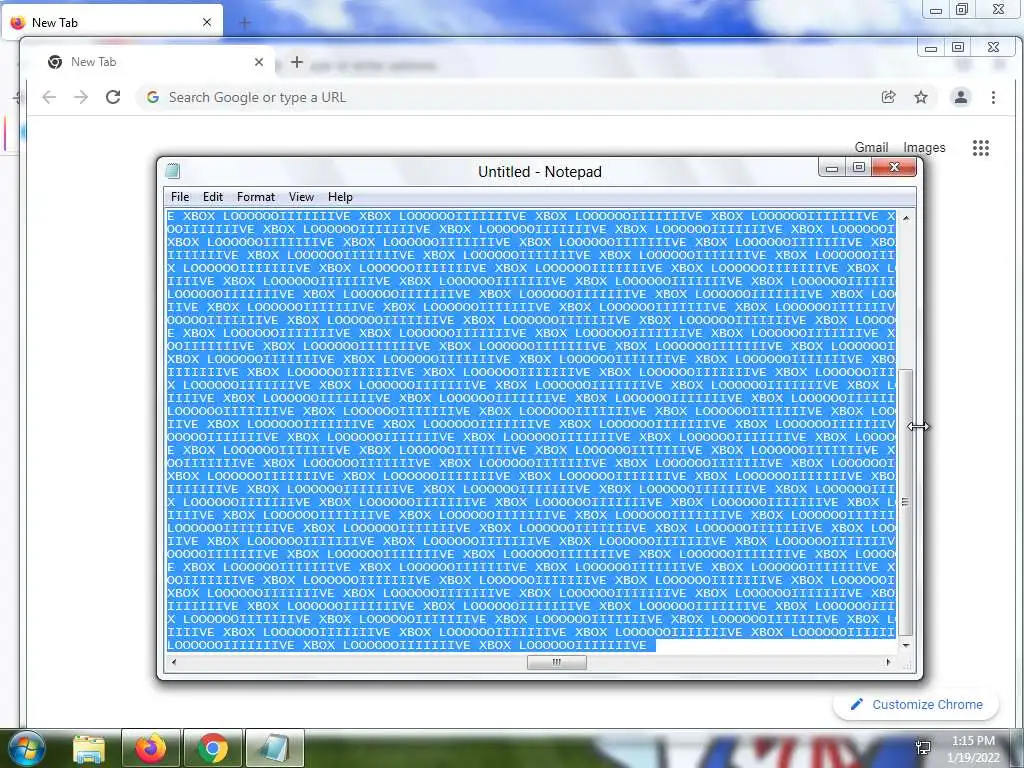Bookmark this tab with the star icon
1024x768 pixels.
pyautogui.click(x=921, y=97)
